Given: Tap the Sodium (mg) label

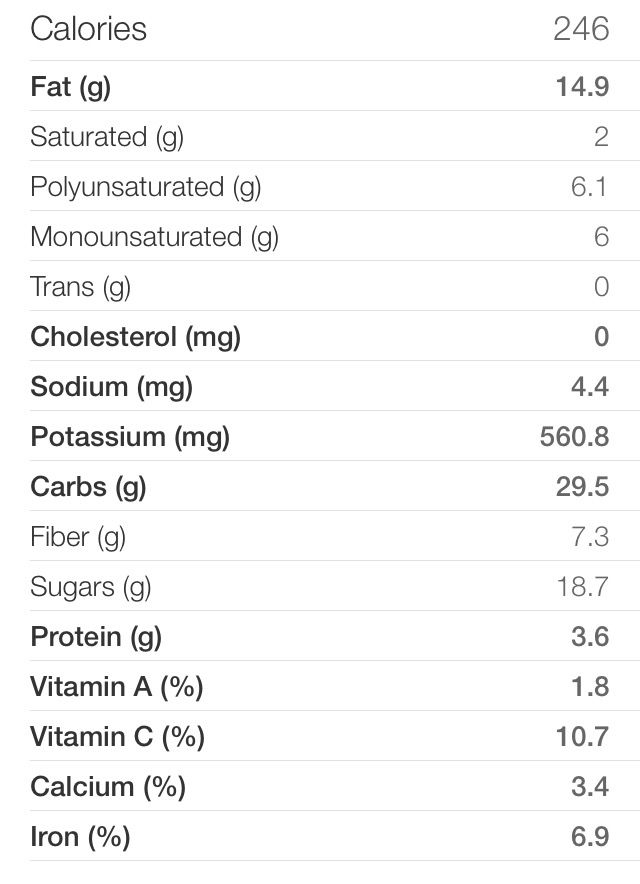Looking at the screenshot, I should 112,387.
